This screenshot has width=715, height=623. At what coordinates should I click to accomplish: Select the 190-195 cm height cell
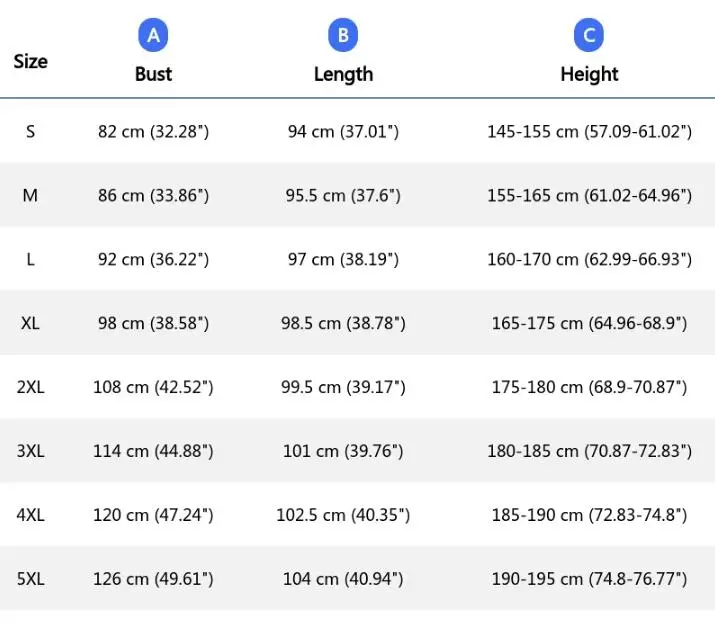click(x=589, y=579)
